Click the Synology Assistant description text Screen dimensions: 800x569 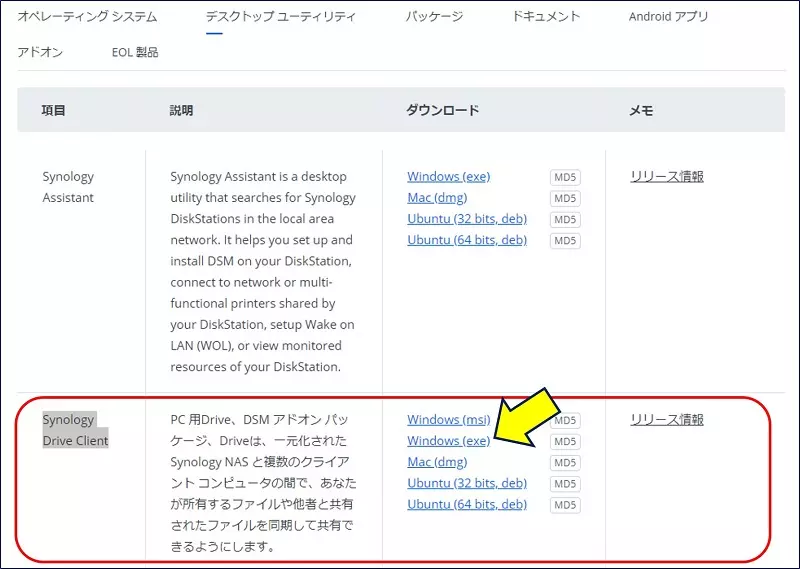[263, 271]
